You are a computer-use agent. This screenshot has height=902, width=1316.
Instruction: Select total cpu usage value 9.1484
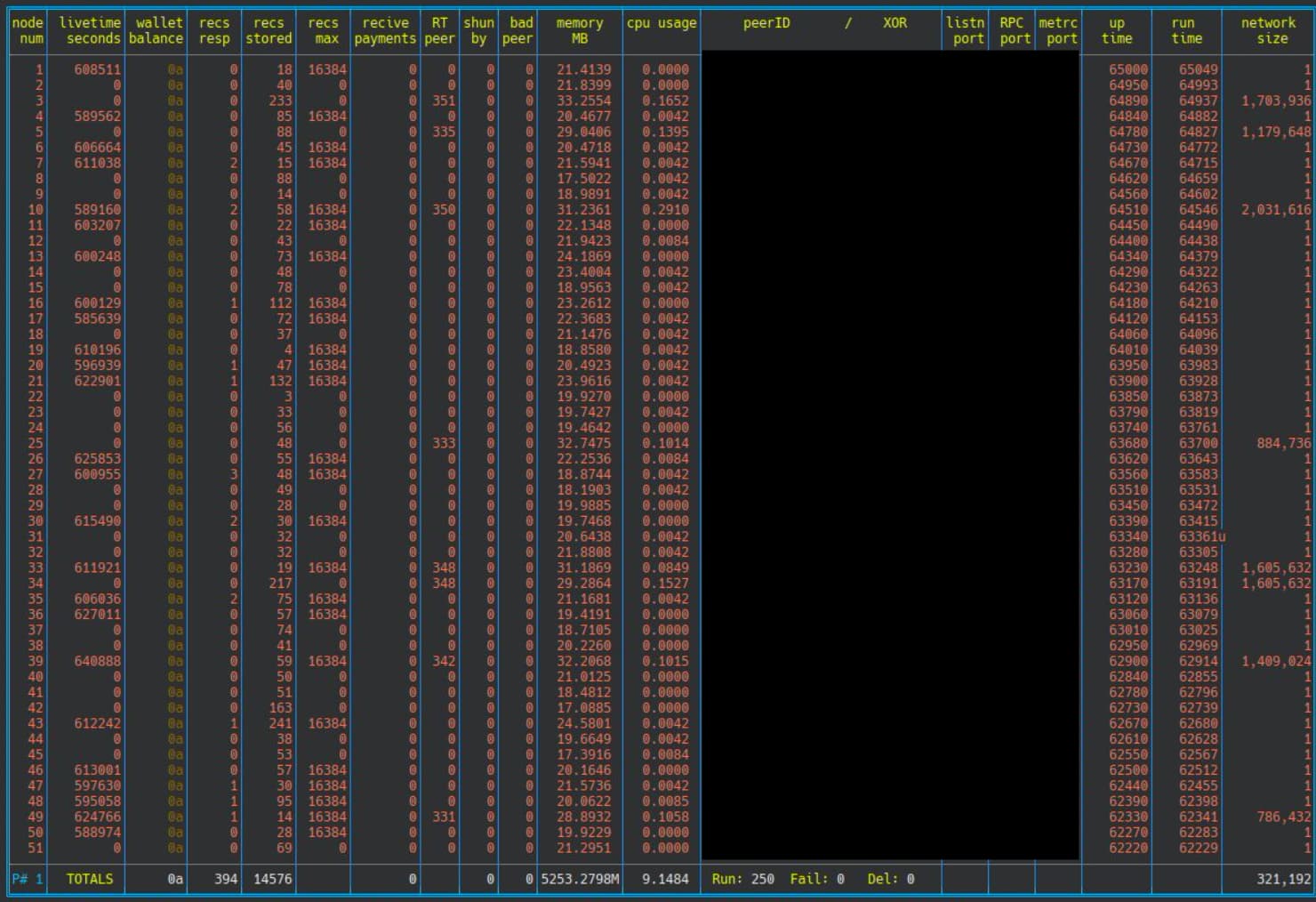click(x=665, y=879)
